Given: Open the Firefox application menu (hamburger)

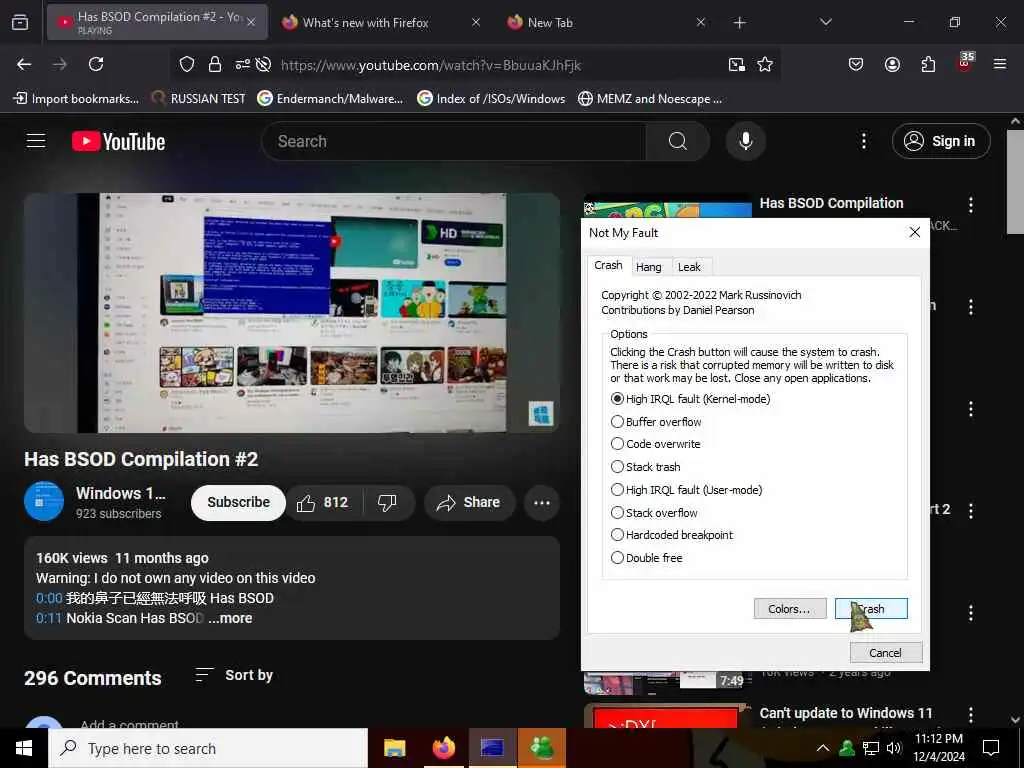Looking at the screenshot, I should pyautogui.click(x=999, y=64).
